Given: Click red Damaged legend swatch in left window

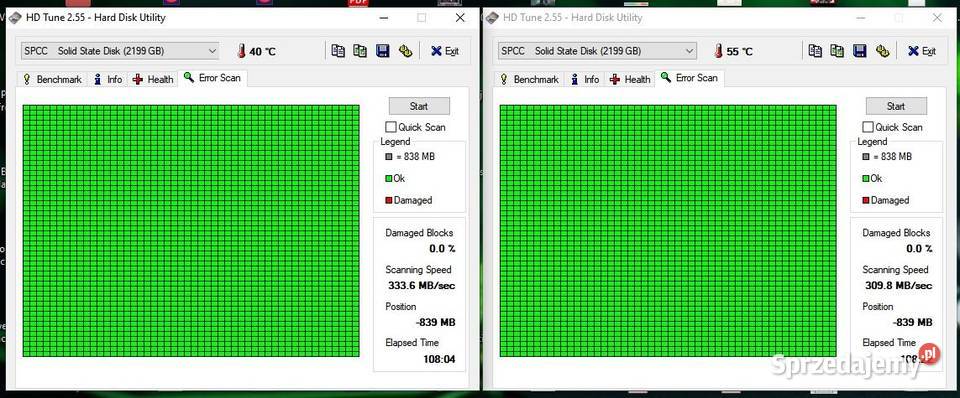Looking at the screenshot, I should (389, 200).
